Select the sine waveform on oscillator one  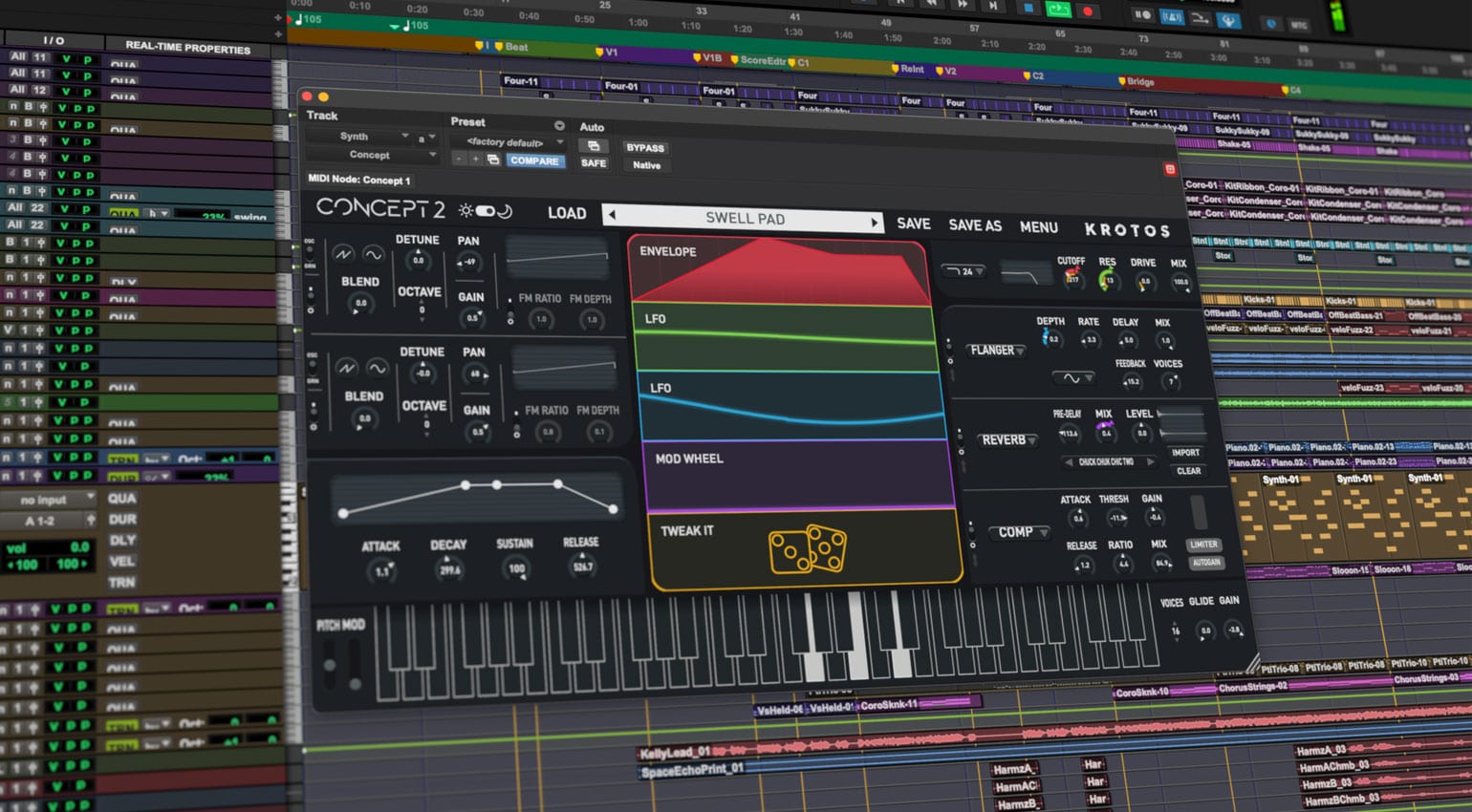pyautogui.click(x=373, y=254)
